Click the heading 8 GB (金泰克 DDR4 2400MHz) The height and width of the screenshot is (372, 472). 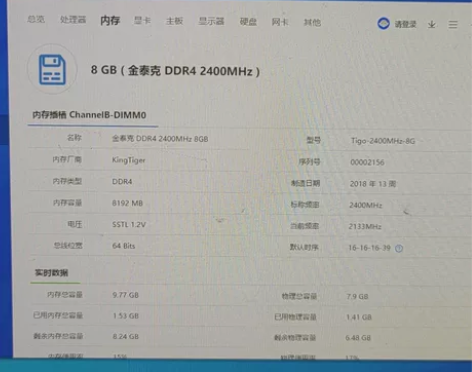point(175,71)
